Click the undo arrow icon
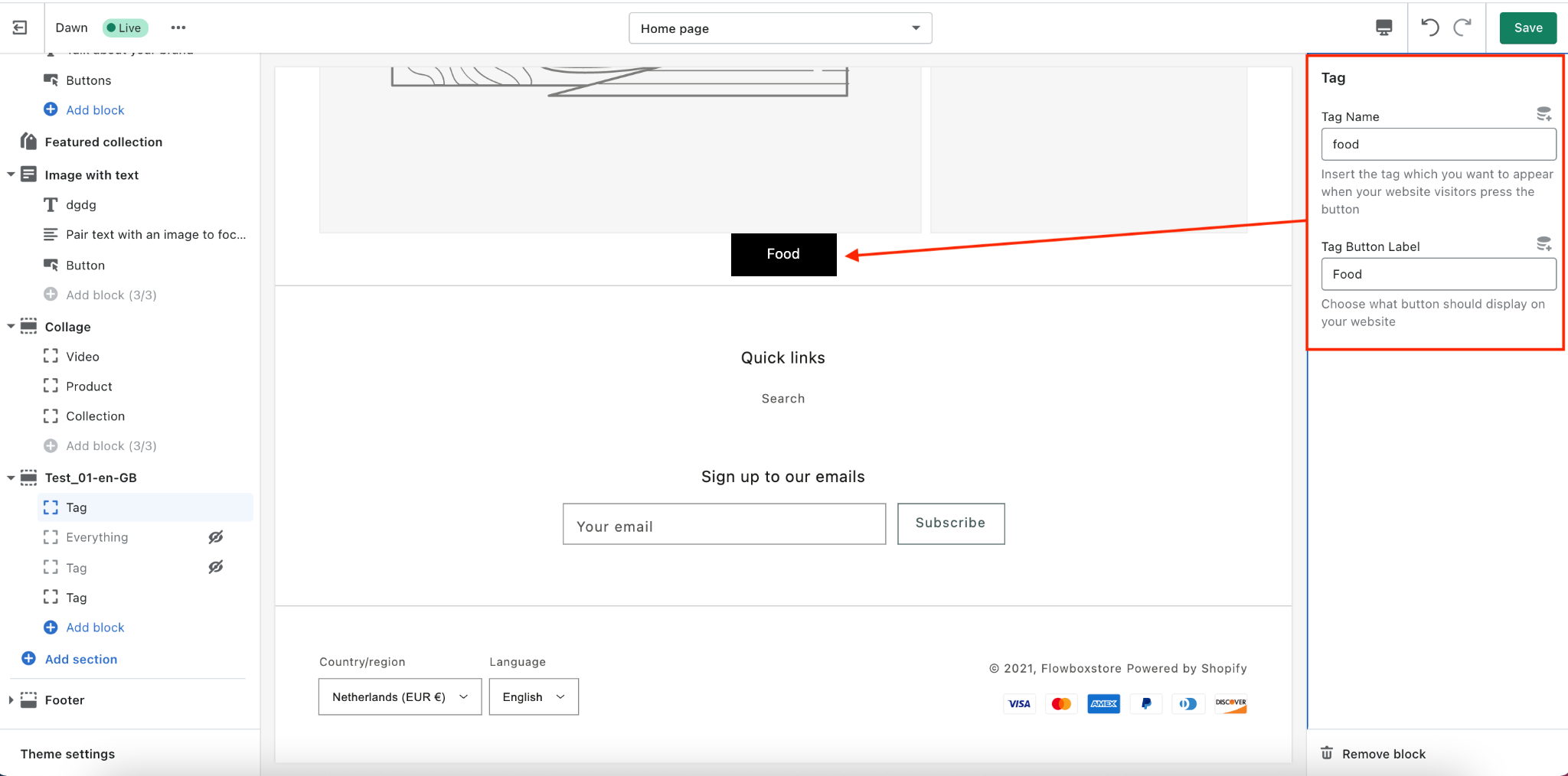The width and height of the screenshot is (1568, 776). (1429, 28)
